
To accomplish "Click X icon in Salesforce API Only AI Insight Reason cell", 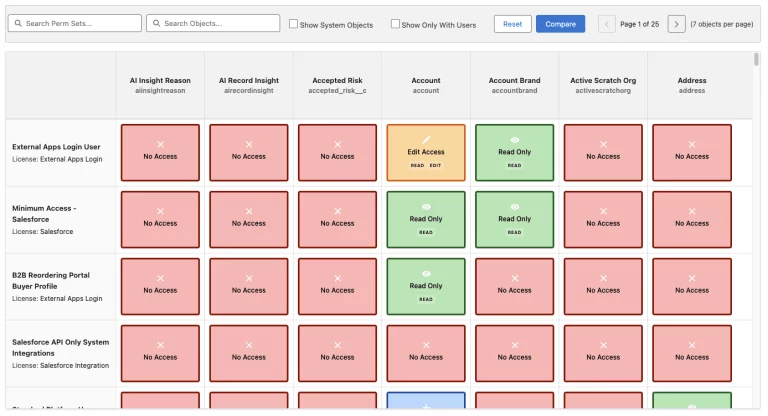I will pos(161,345).
